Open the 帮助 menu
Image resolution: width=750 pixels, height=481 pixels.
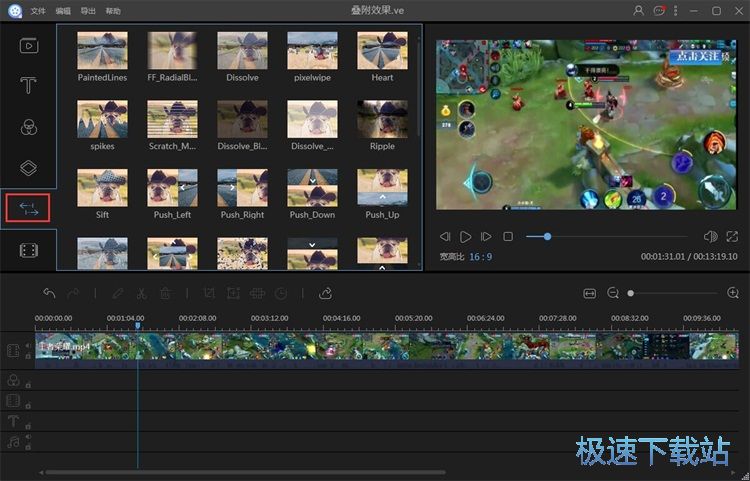(x=113, y=11)
